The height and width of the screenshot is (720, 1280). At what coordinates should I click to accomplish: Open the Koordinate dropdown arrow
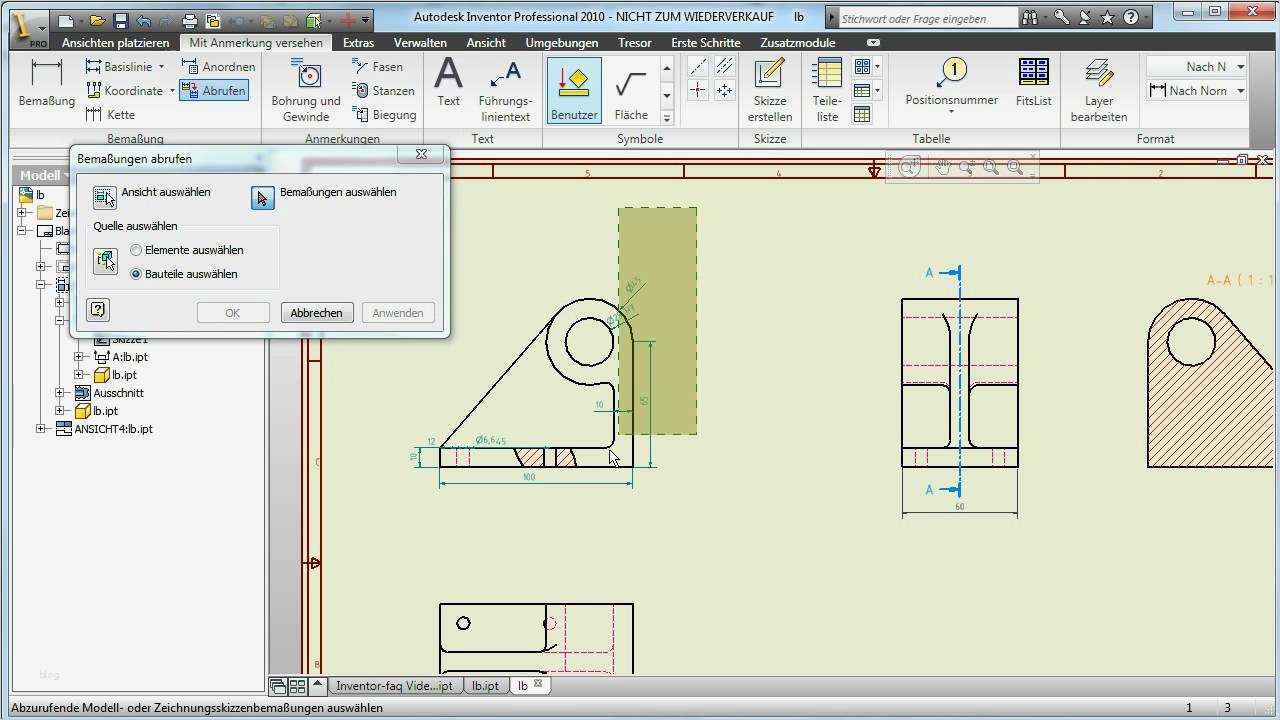pyautogui.click(x=172, y=90)
